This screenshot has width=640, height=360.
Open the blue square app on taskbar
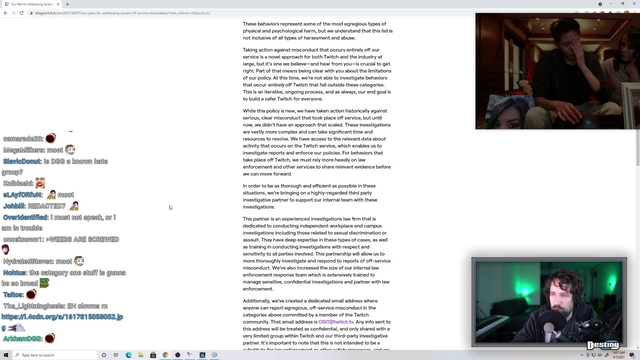click(x=202, y=355)
